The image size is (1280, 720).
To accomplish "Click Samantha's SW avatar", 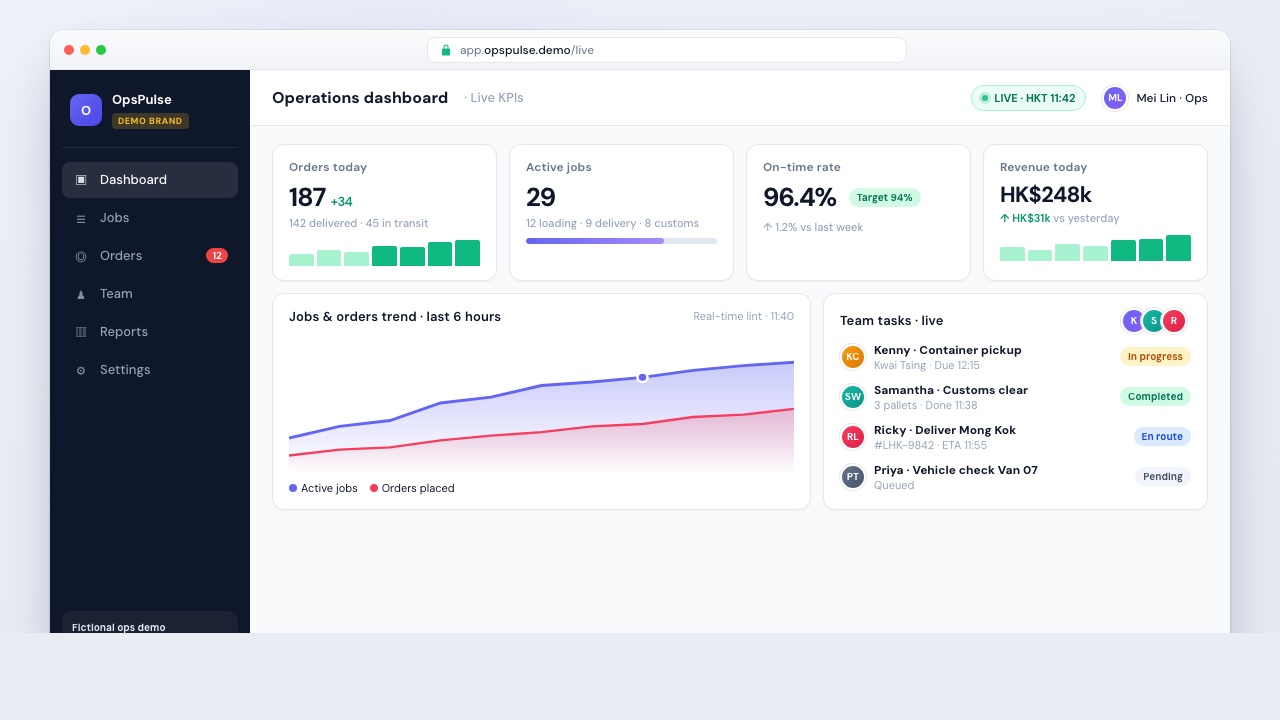I will click(x=853, y=397).
